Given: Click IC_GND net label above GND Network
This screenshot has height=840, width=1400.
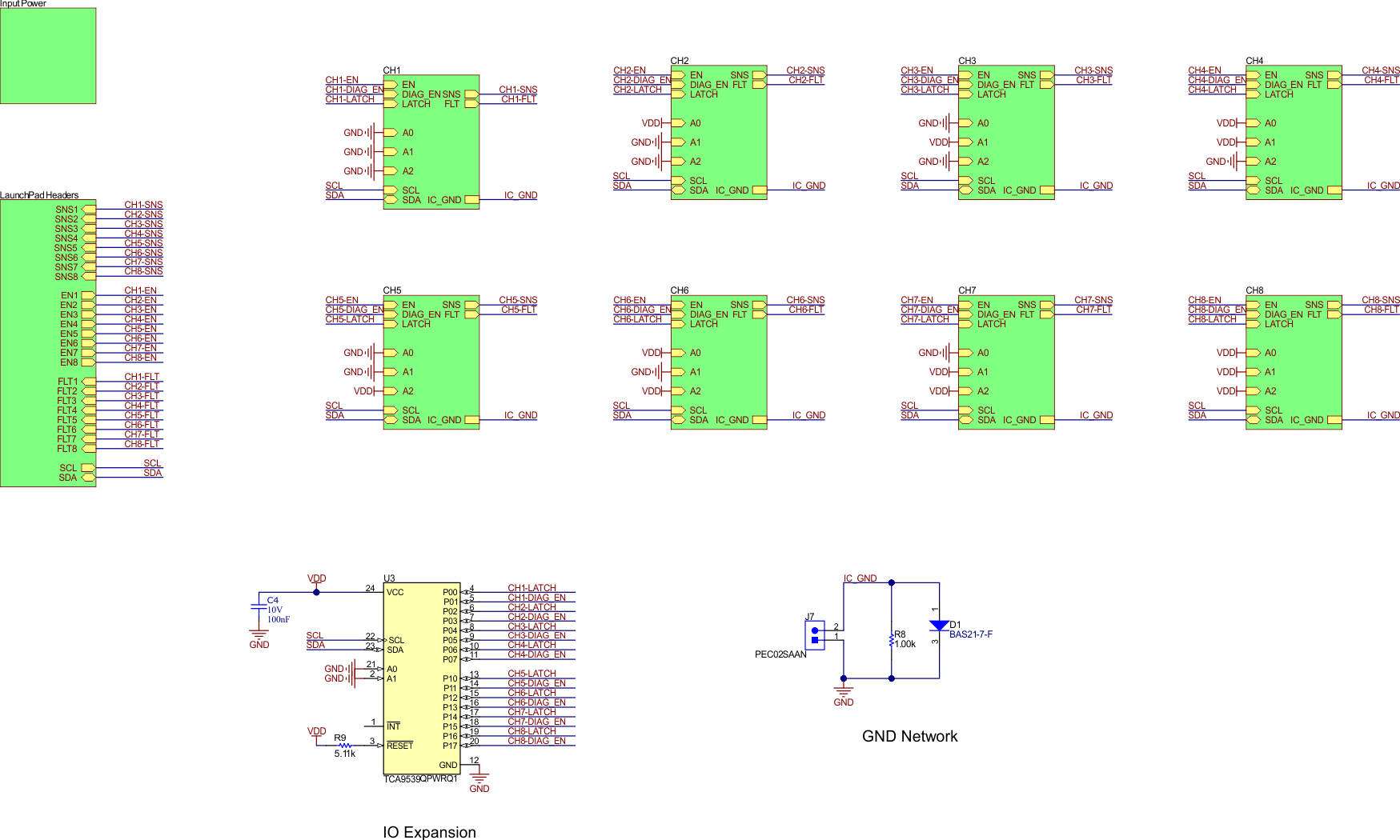Looking at the screenshot, I should tap(860, 578).
